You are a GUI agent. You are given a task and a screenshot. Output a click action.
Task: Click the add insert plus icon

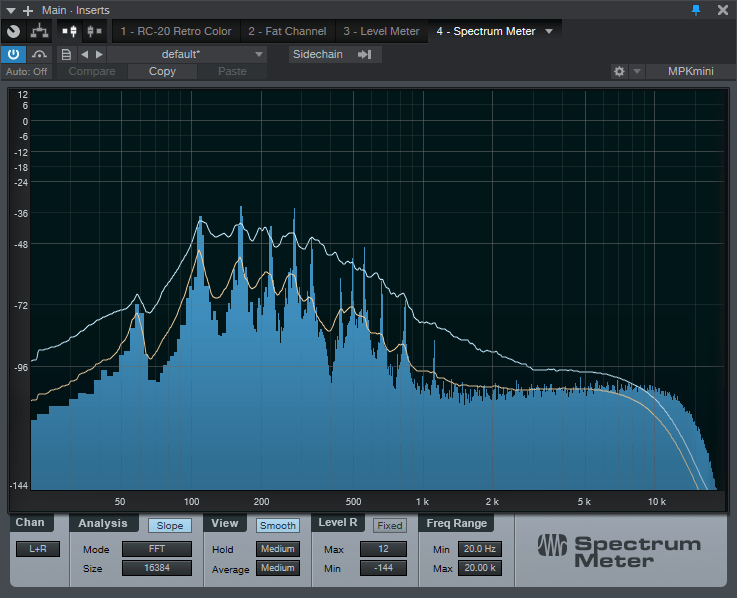pyautogui.click(x=27, y=10)
